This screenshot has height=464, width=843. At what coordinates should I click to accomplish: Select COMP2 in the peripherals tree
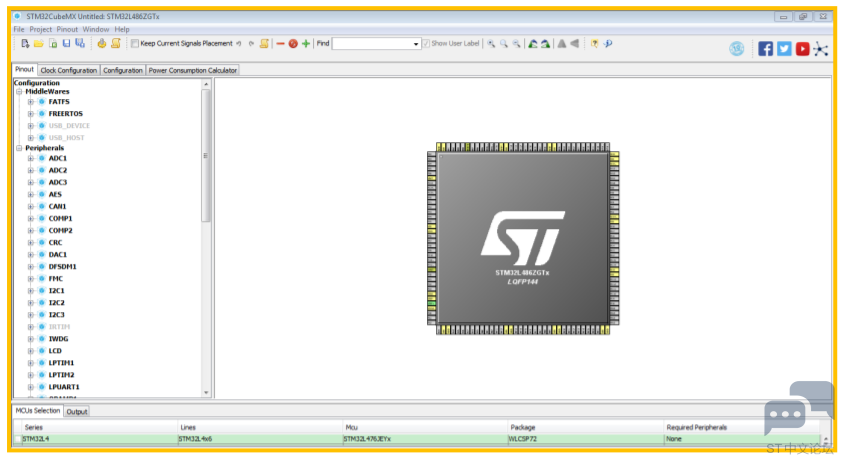click(x=60, y=231)
